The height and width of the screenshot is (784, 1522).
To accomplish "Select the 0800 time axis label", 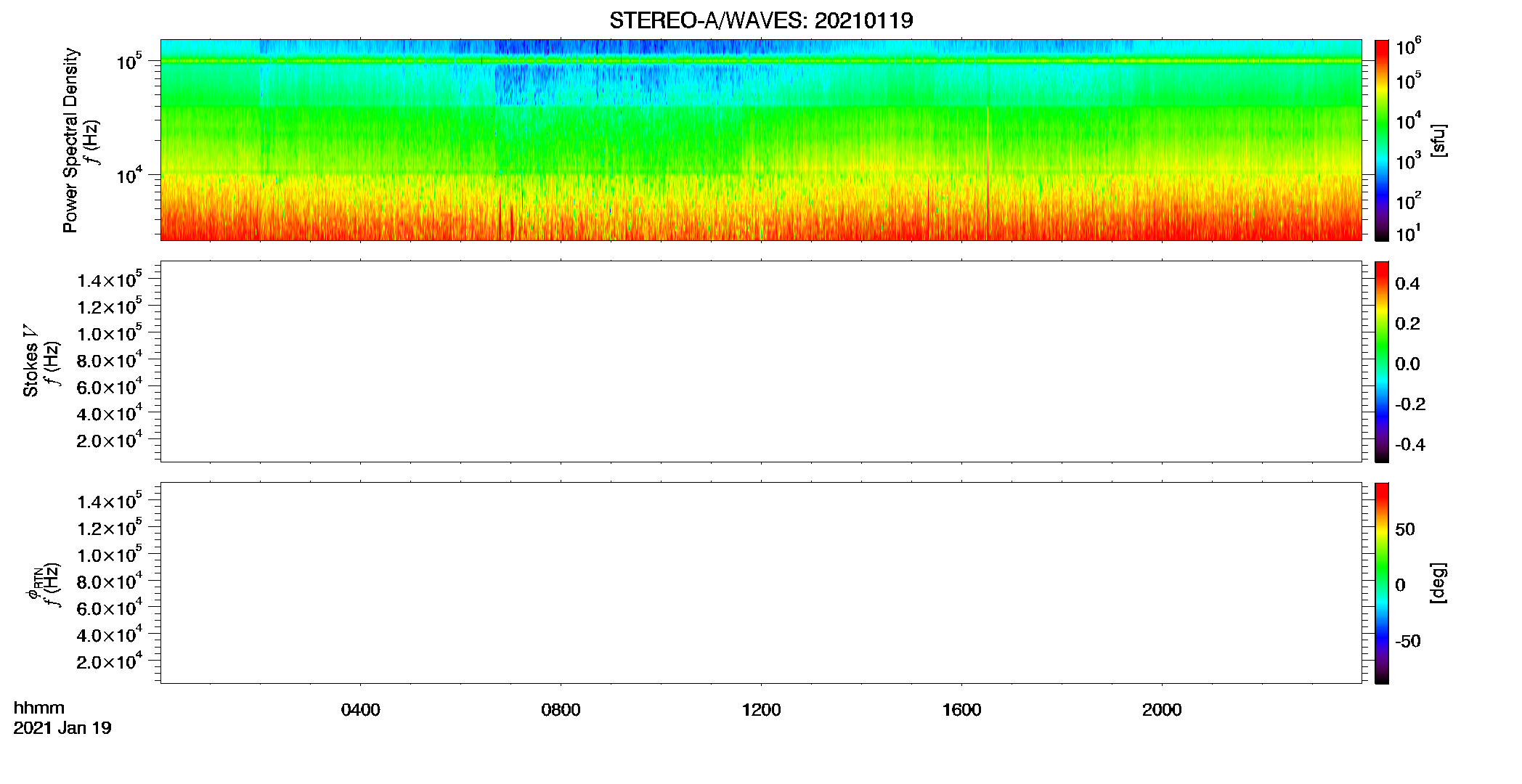I will [561, 710].
